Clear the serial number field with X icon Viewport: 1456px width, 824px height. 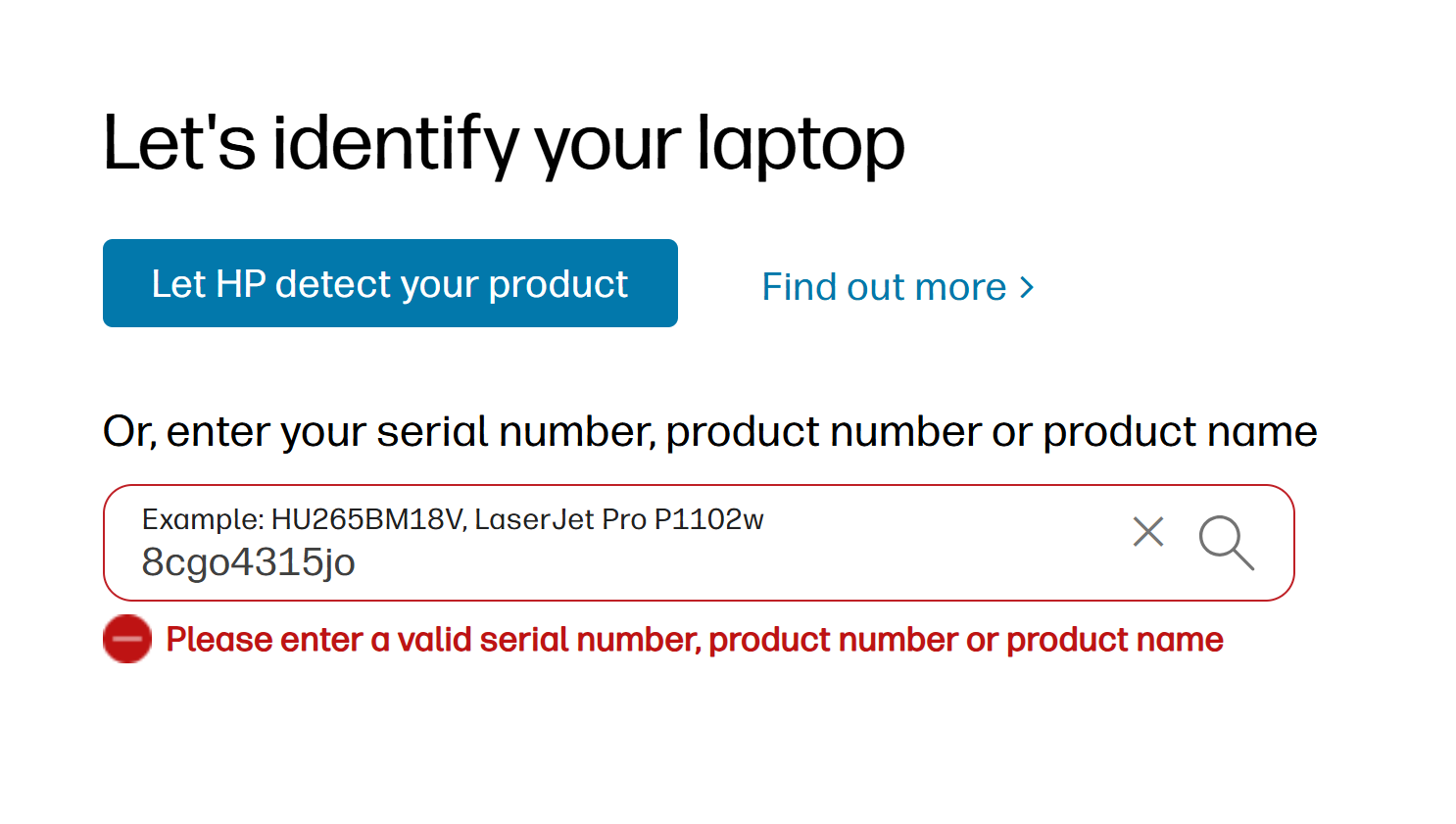coord(1148,532)
